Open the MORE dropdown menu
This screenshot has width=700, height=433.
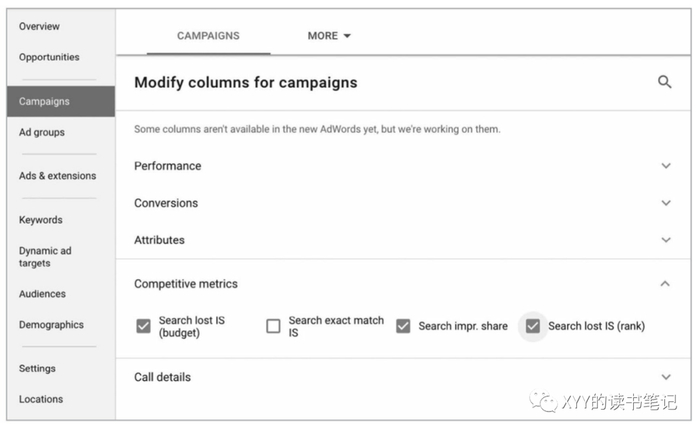(329, 36)
